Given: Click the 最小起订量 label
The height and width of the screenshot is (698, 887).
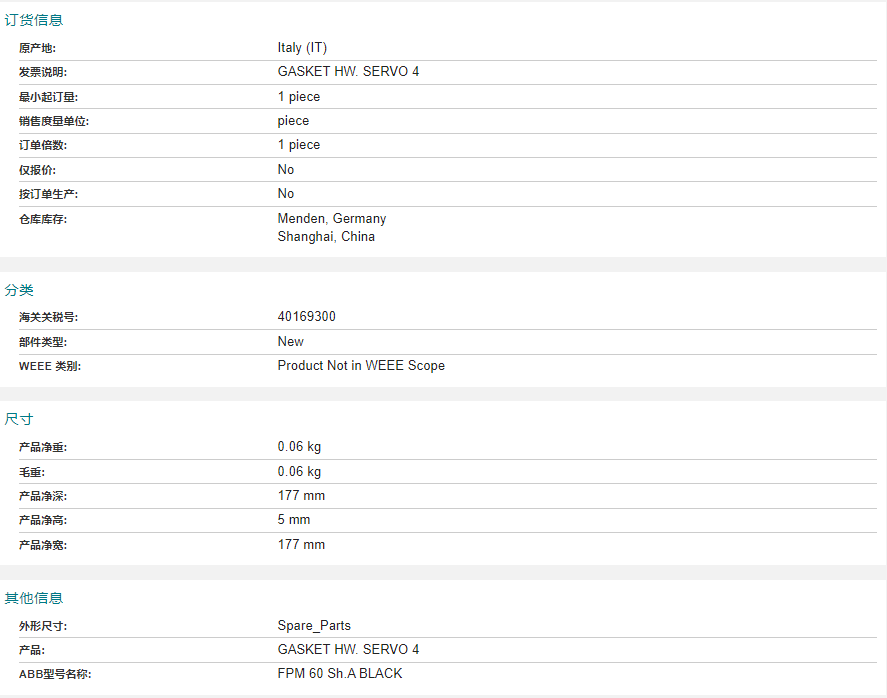Looking at the screenshot, I should coord(48,97).
